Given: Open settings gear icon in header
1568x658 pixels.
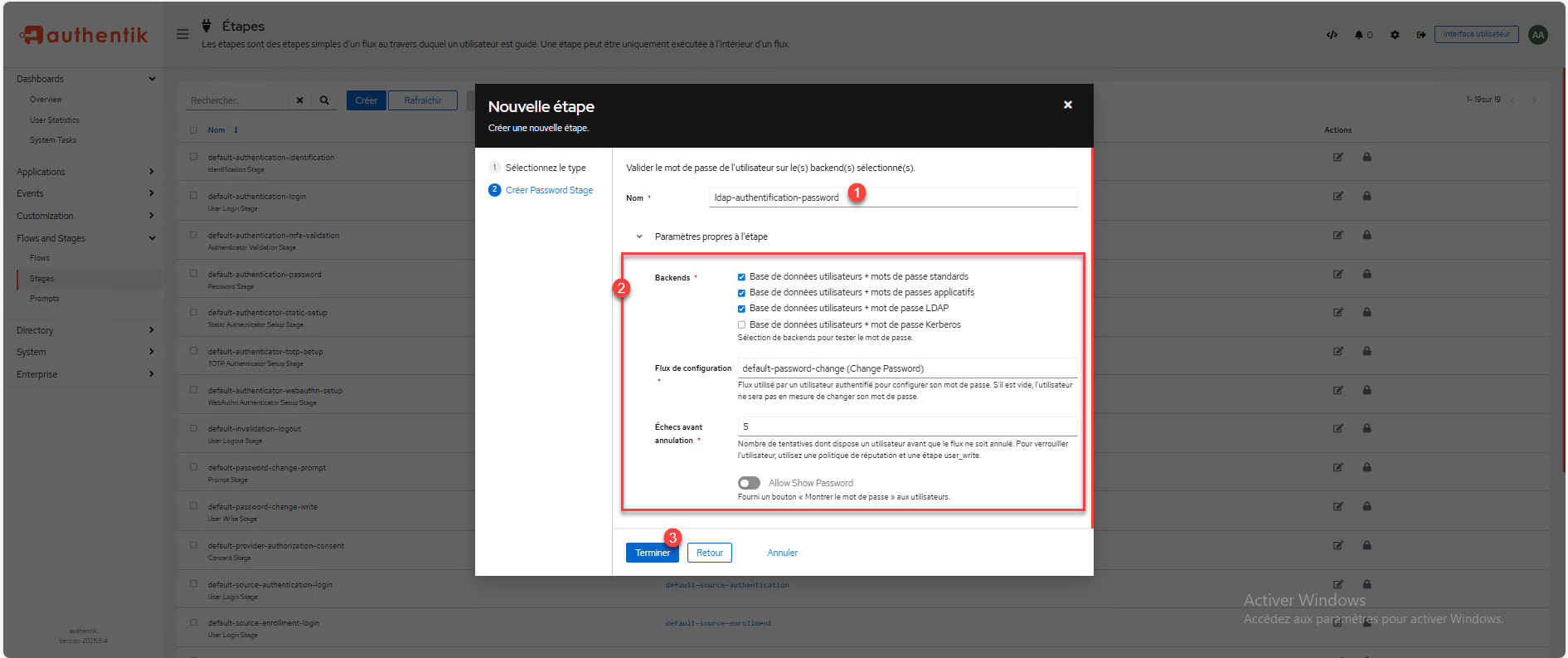Looking at the screenshot, I should tap(1395, 35).
